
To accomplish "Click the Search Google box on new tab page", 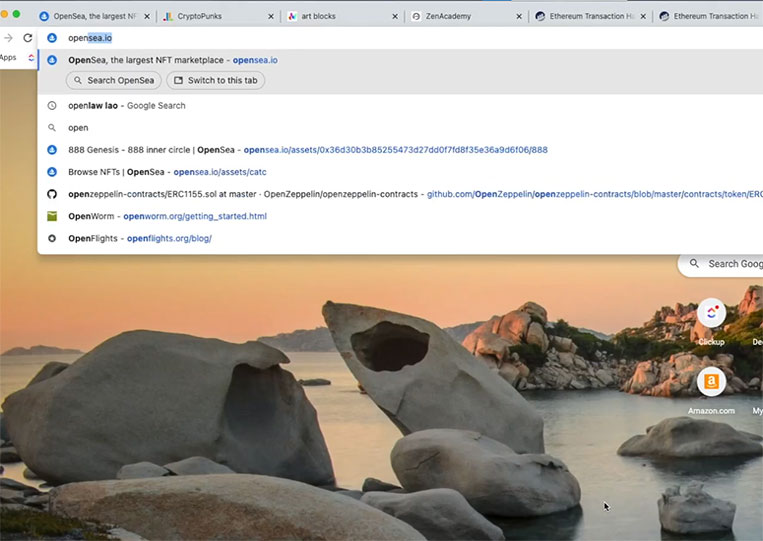I will [x=721, y=264].
